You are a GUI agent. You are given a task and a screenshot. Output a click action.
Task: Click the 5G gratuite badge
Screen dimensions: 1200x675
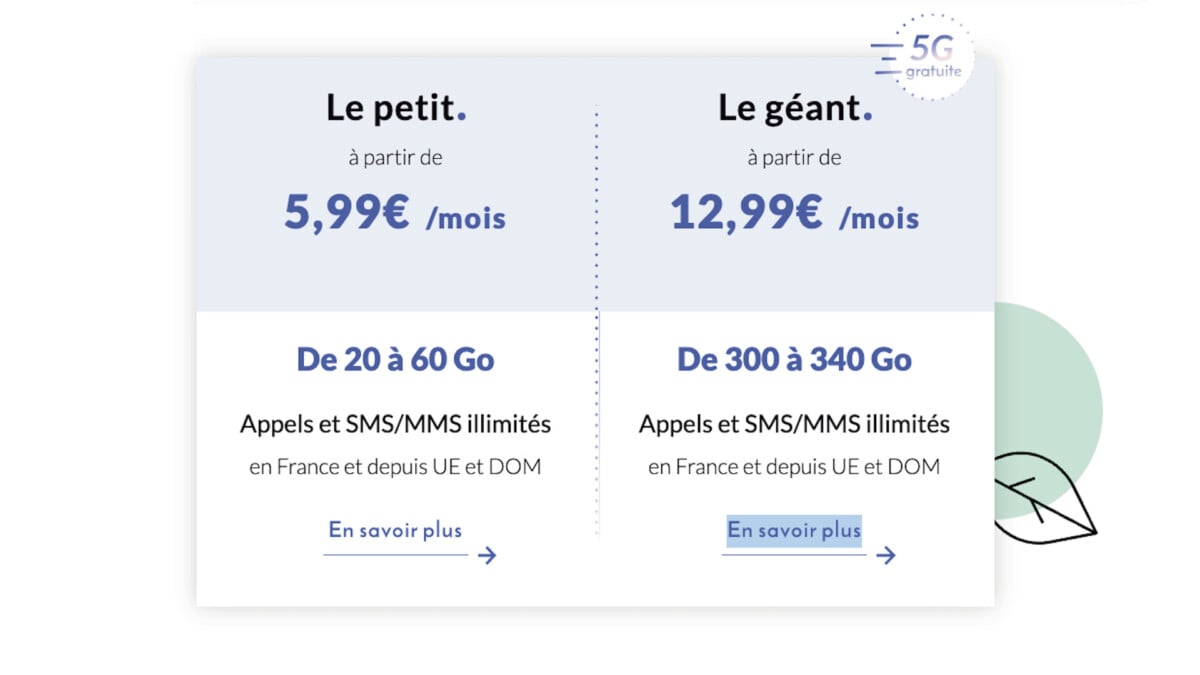[x=923, y=56]
